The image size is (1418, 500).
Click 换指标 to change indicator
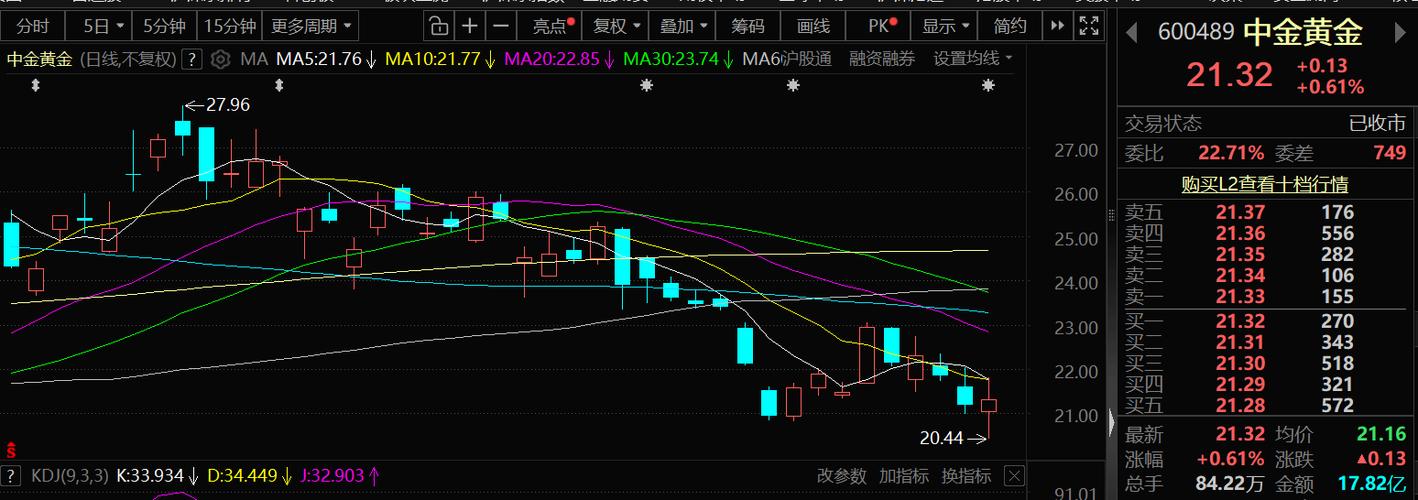[966, 476]
